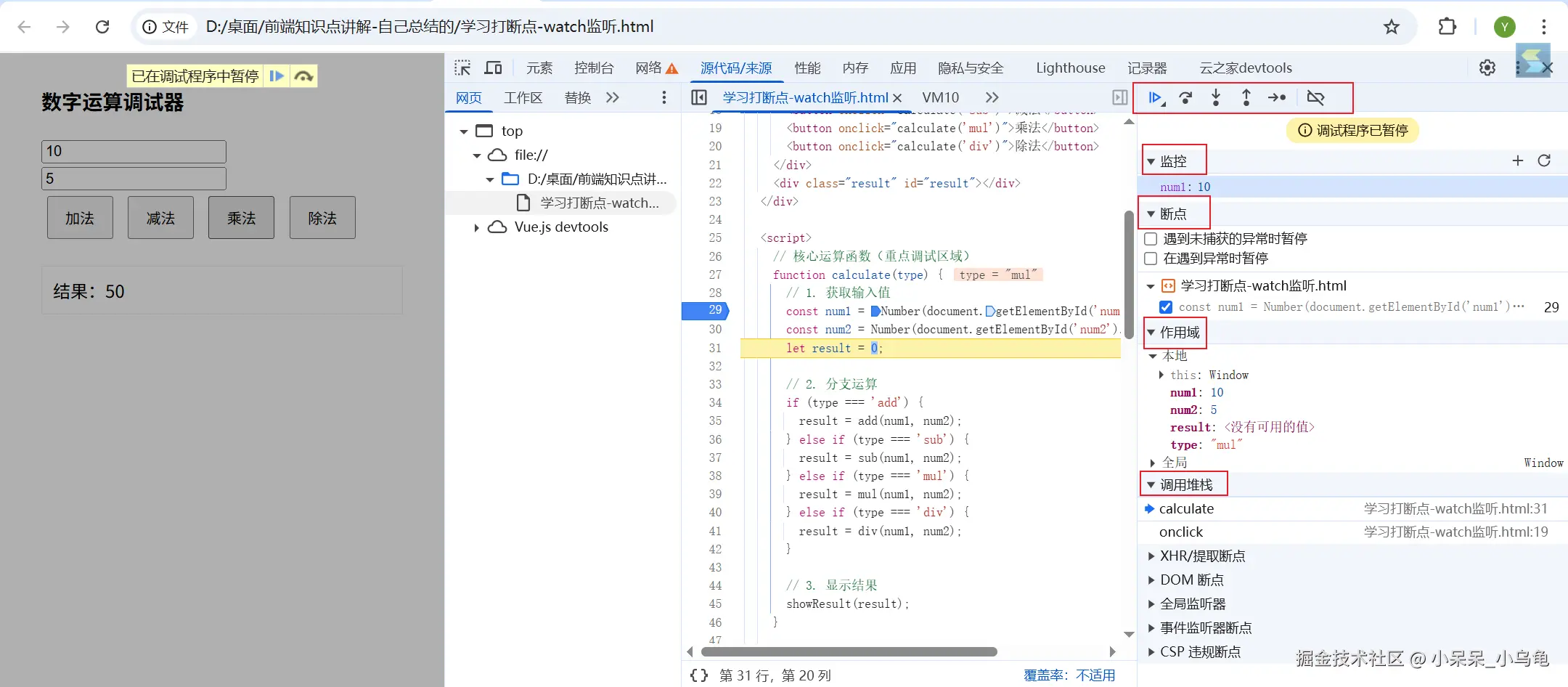Reload the browser page
1568x687 pixels.
pyautogui.click(x=102, y=27)
